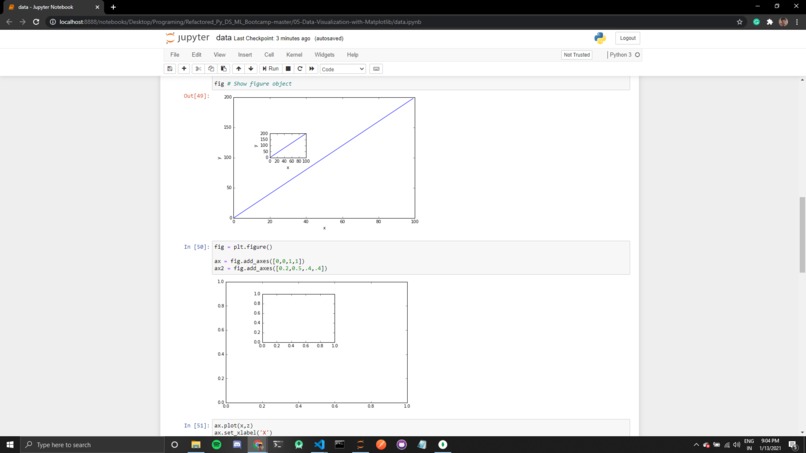Open the cell type Code dropdown
The width and height of the screenshot is (806, 453).
click(x=342, y=69)
